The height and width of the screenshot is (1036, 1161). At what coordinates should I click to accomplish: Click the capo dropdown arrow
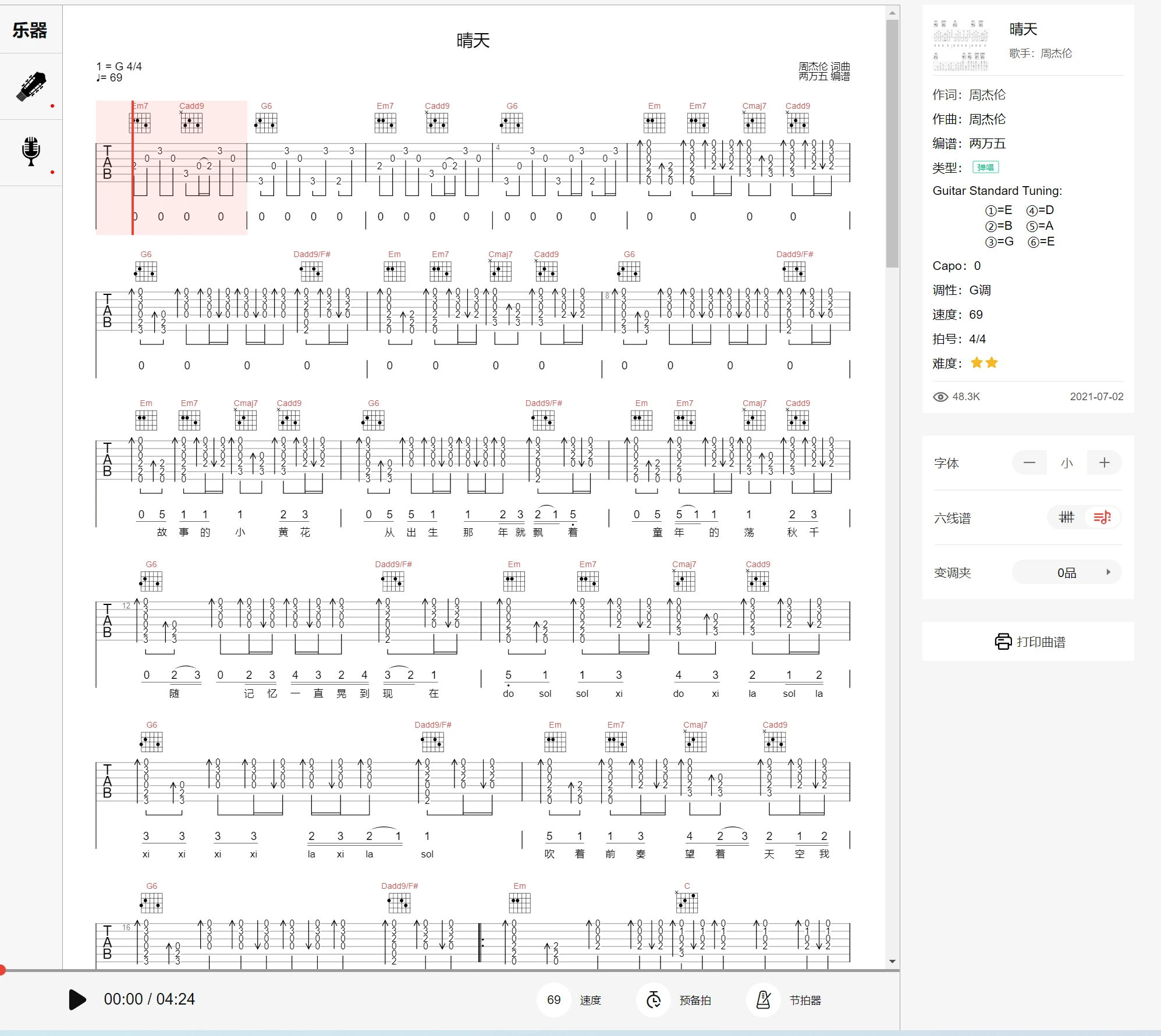pyautogui.click(x=1108, y=572)
